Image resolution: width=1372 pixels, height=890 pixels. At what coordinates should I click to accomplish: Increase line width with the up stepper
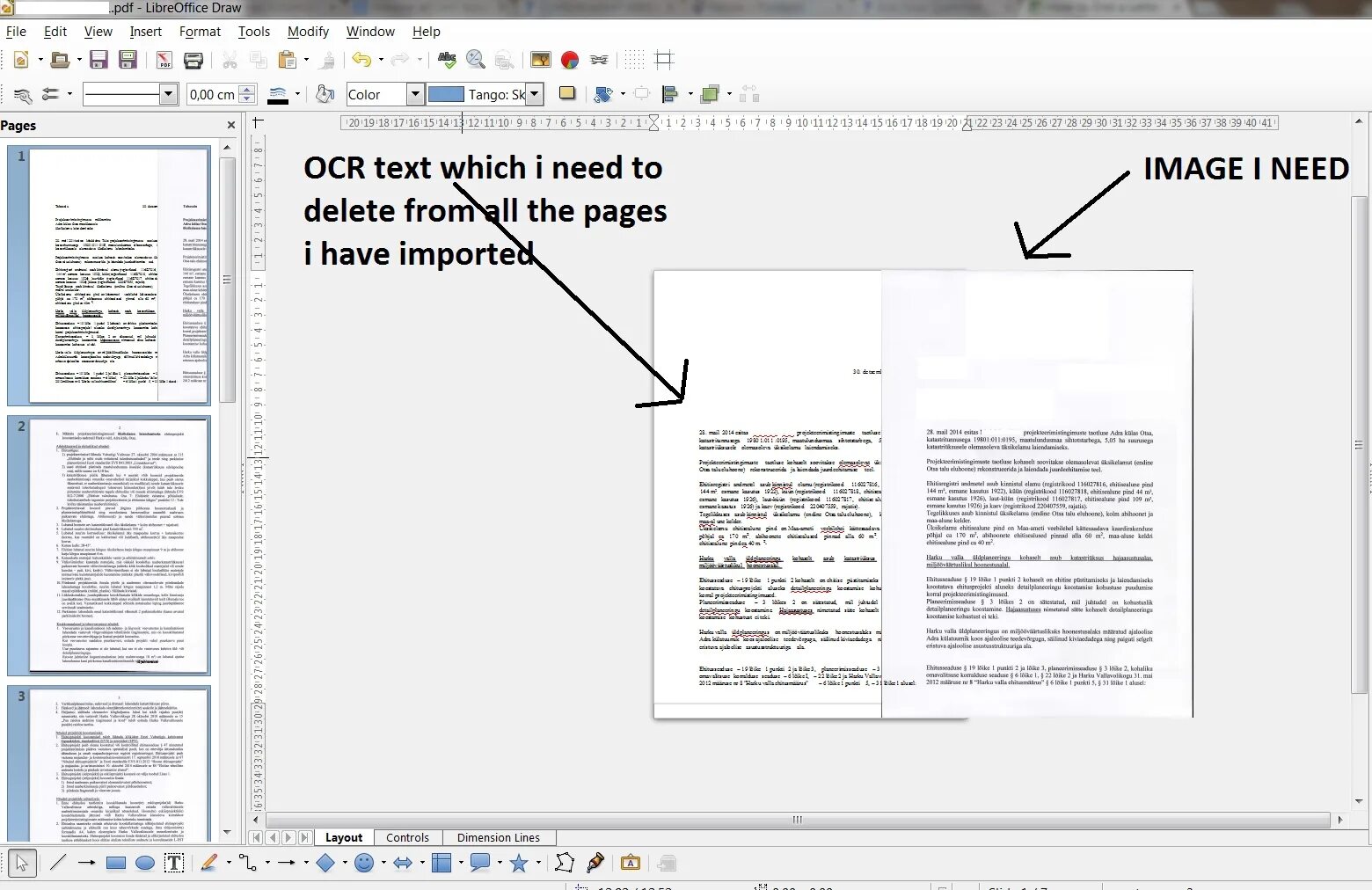coord(247,89)
